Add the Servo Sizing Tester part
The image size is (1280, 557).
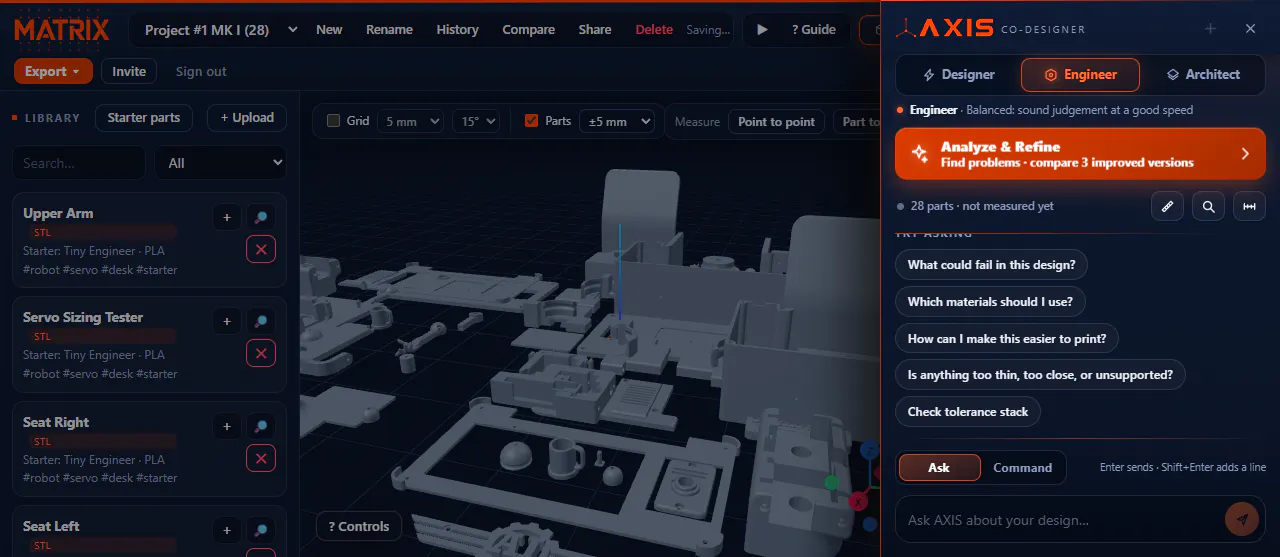pyautogui.click(x=226, y=321)
